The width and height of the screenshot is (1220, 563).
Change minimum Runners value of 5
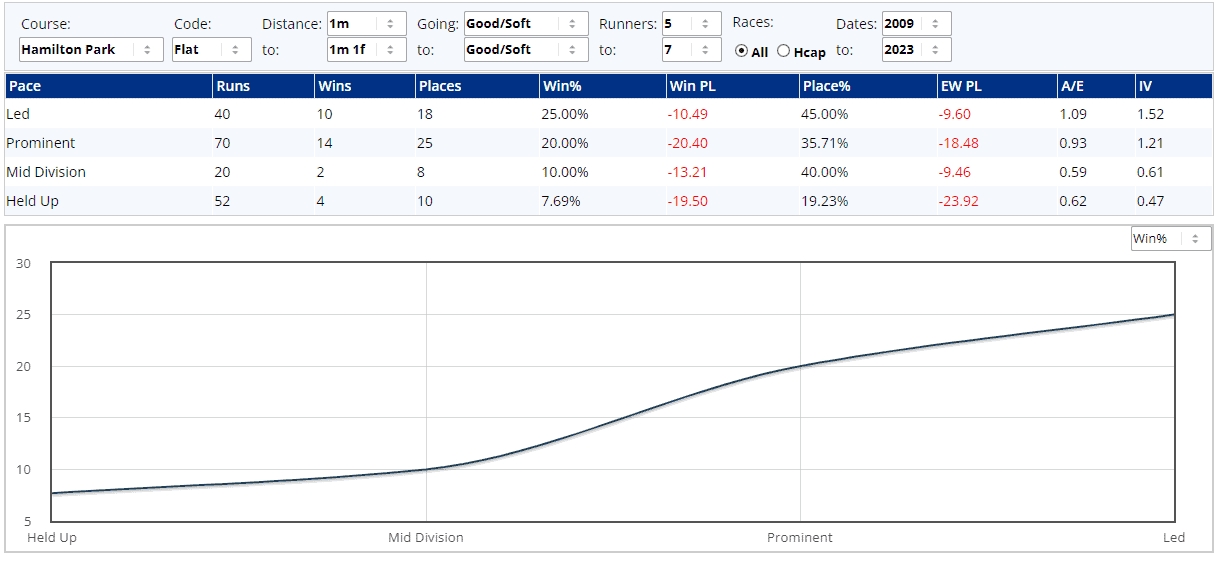point(691,24)
